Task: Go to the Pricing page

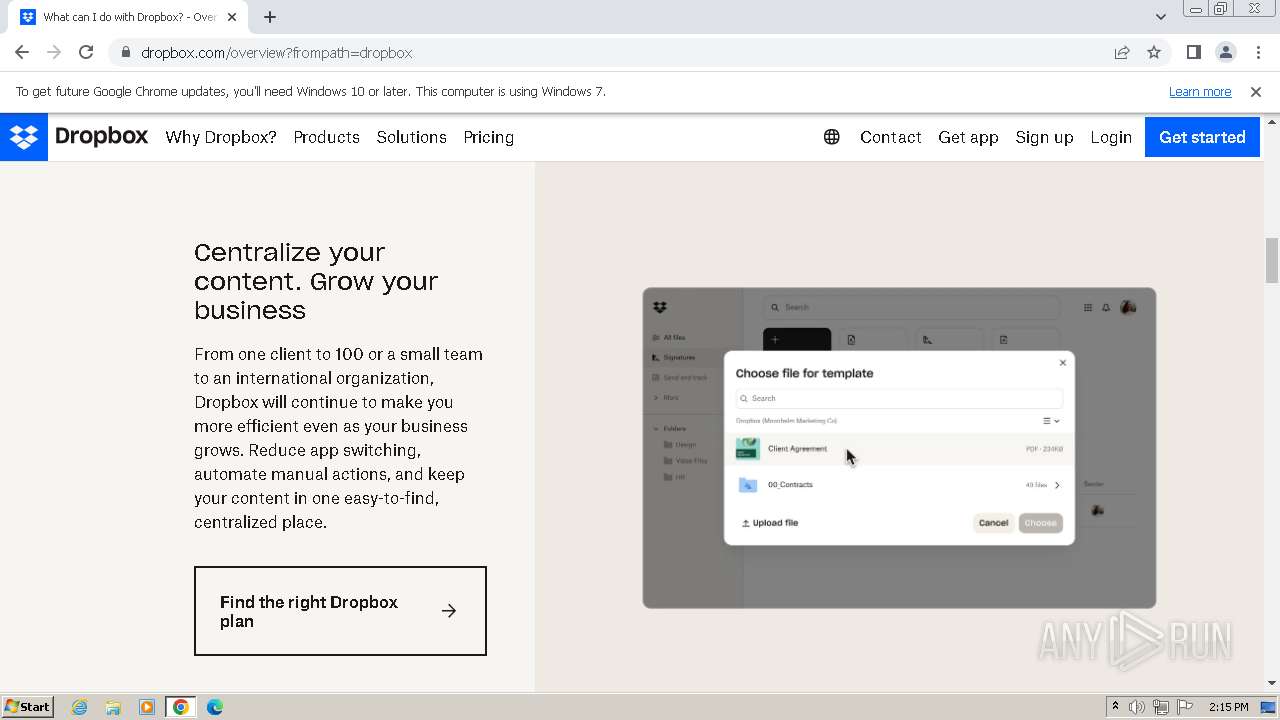Action: click(x=489, y=137)
